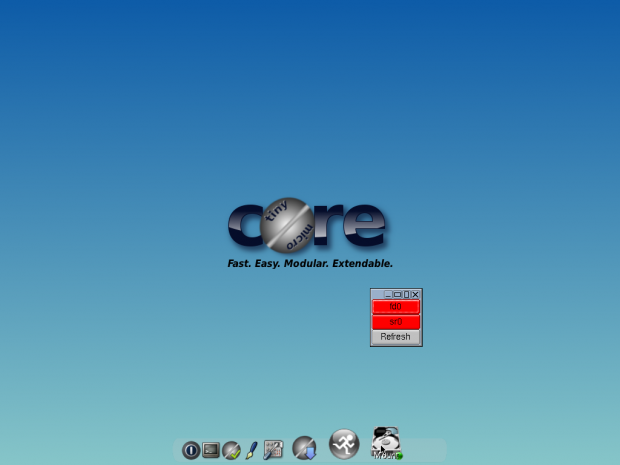Minimize the mount tool window

[388, 295]
